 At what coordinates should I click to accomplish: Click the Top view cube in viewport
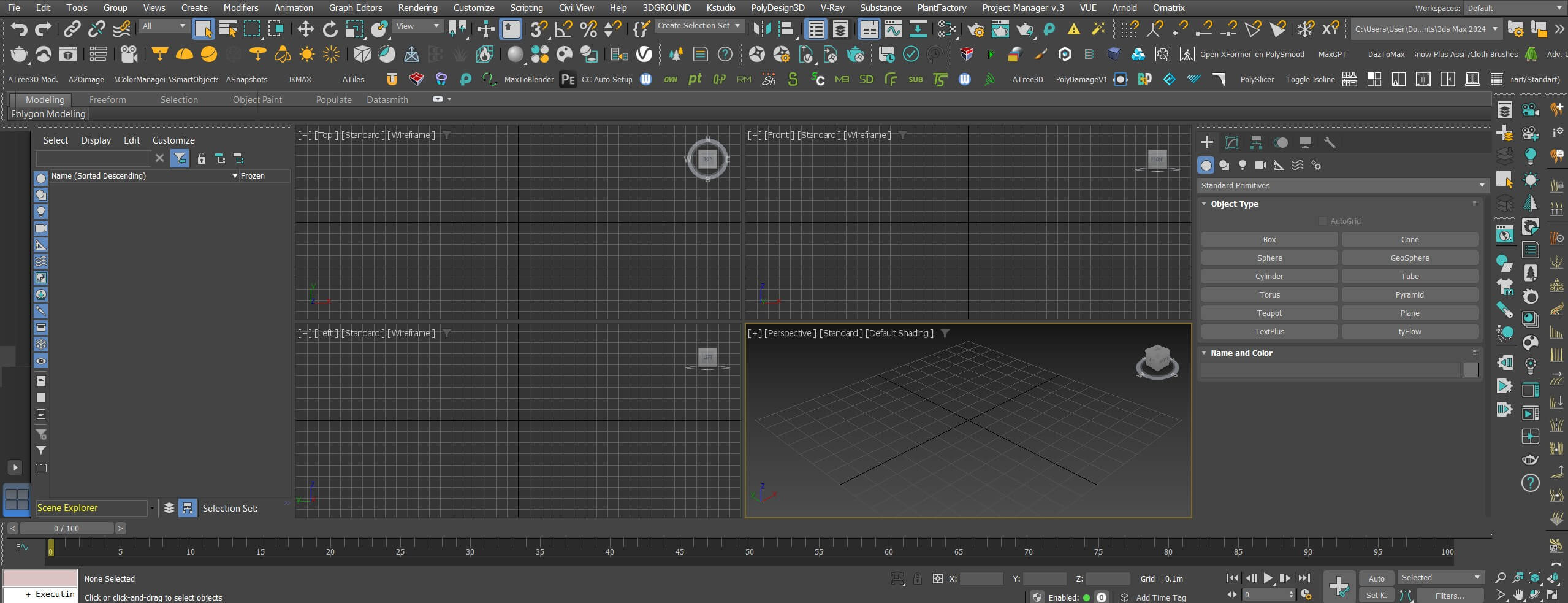[x=707, y=159]
